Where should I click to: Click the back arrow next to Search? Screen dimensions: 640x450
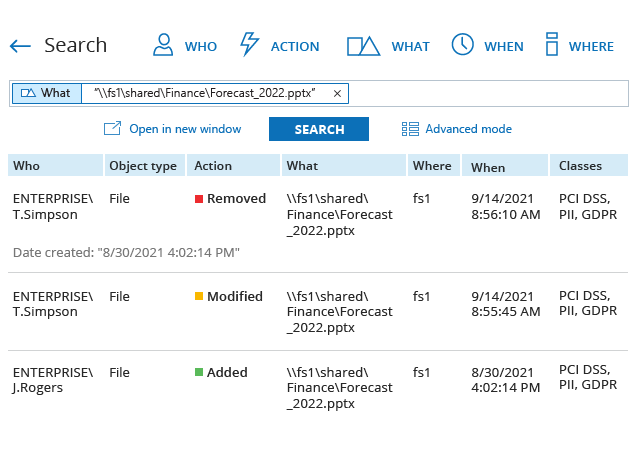(x=21, y=46)
